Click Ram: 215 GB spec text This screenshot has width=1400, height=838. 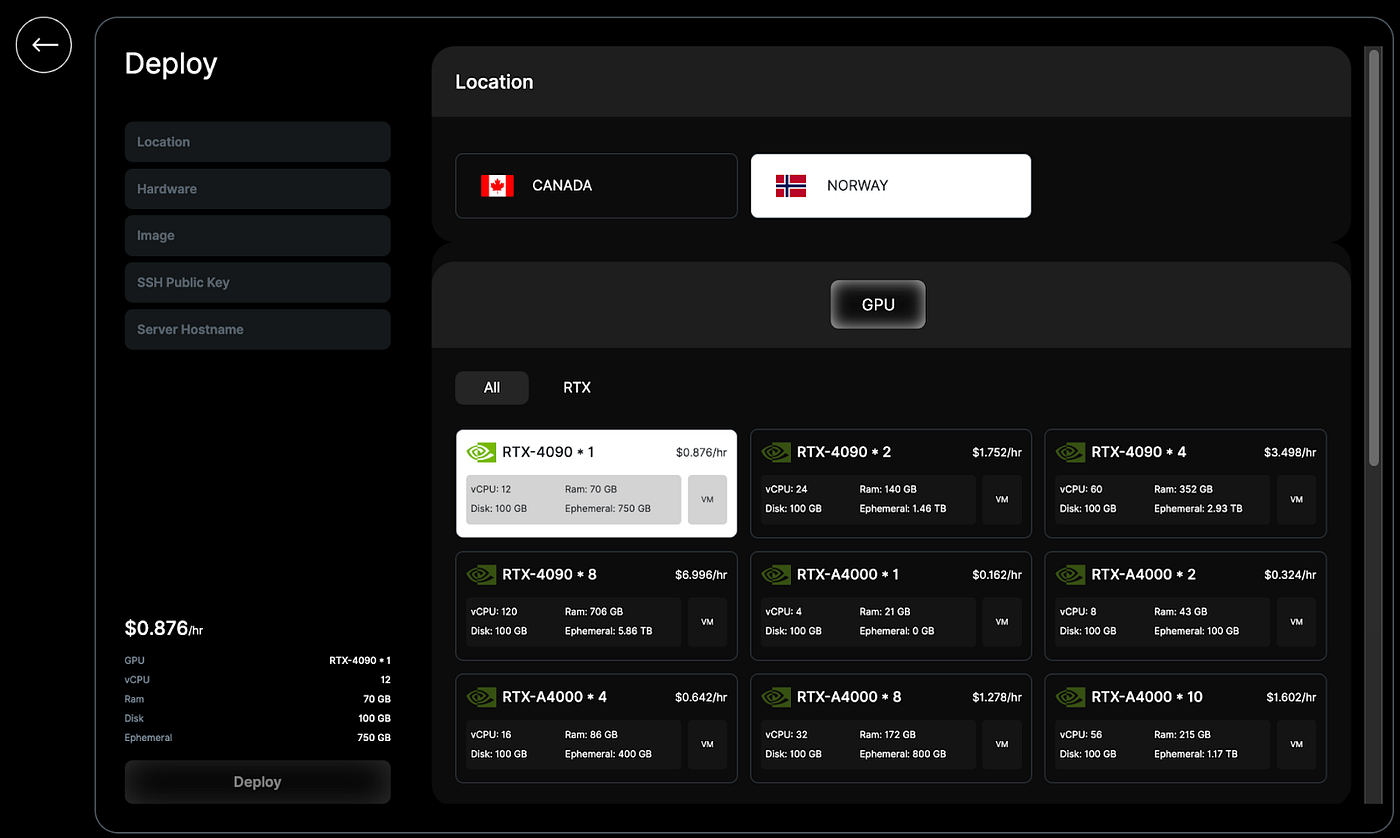(1182, 735)
